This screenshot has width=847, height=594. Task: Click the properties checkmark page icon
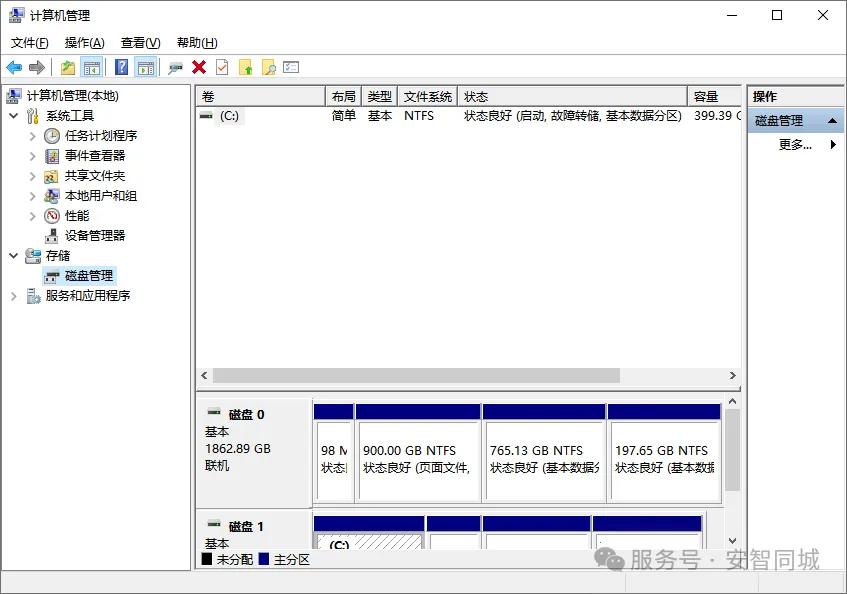coord(222,68)
